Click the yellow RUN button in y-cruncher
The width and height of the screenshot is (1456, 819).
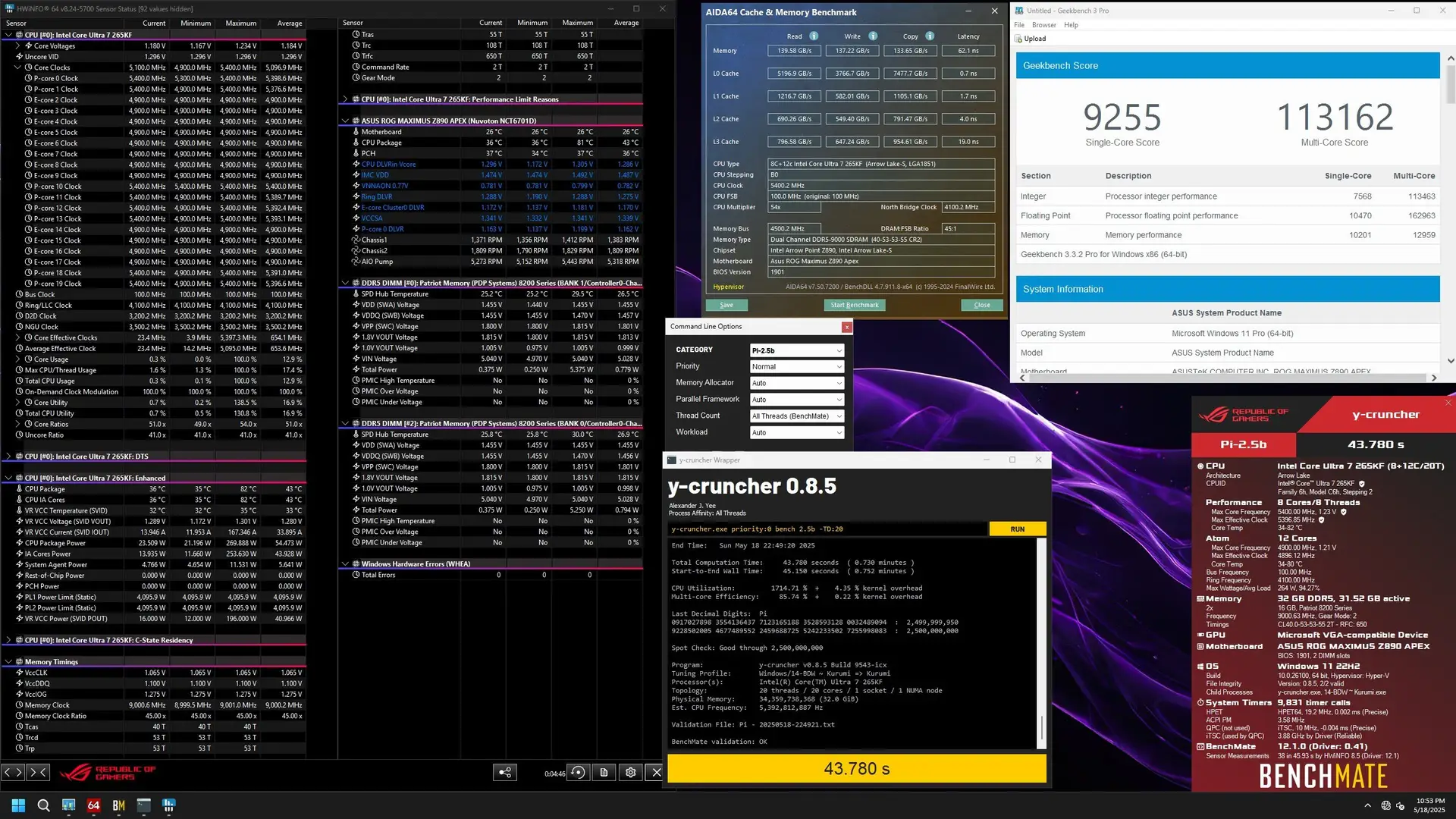click(1018, 529)
